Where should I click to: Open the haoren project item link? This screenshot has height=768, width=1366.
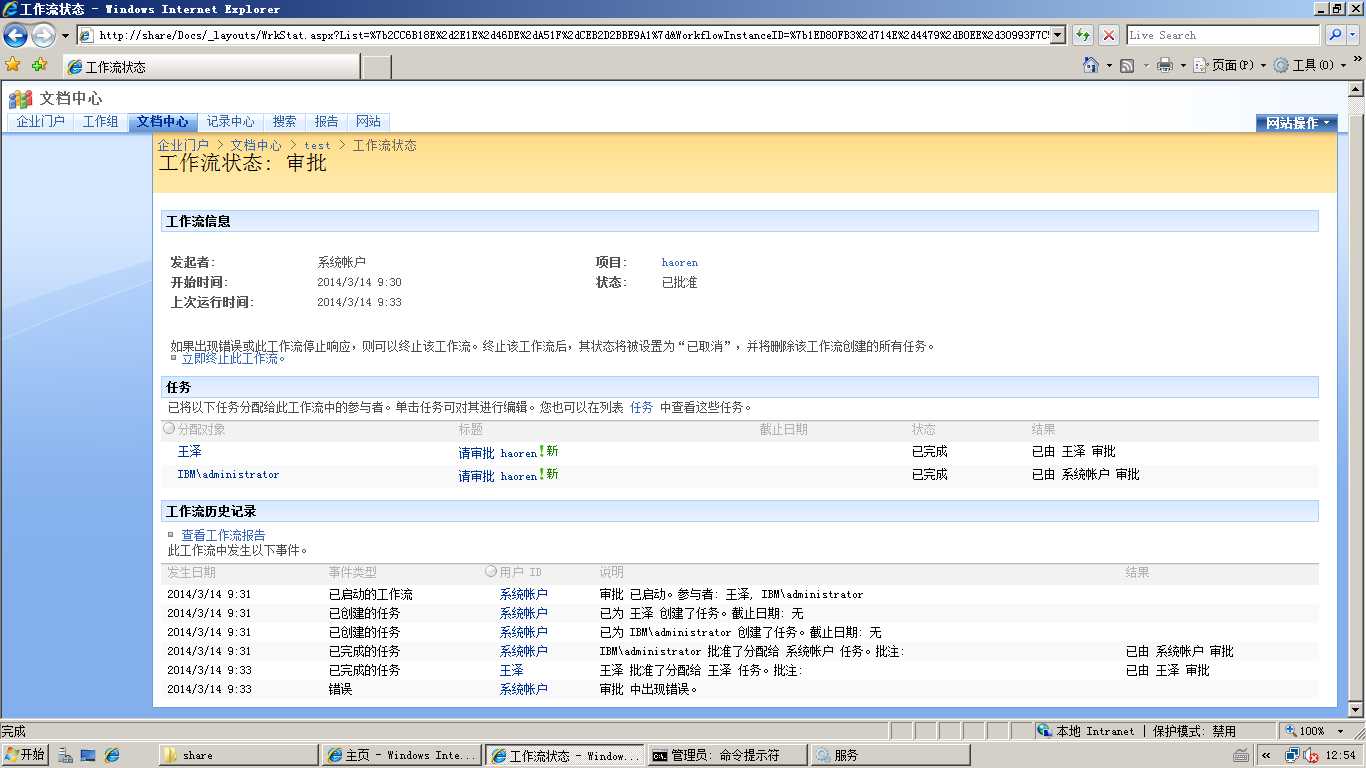click(x=680, y=262)
